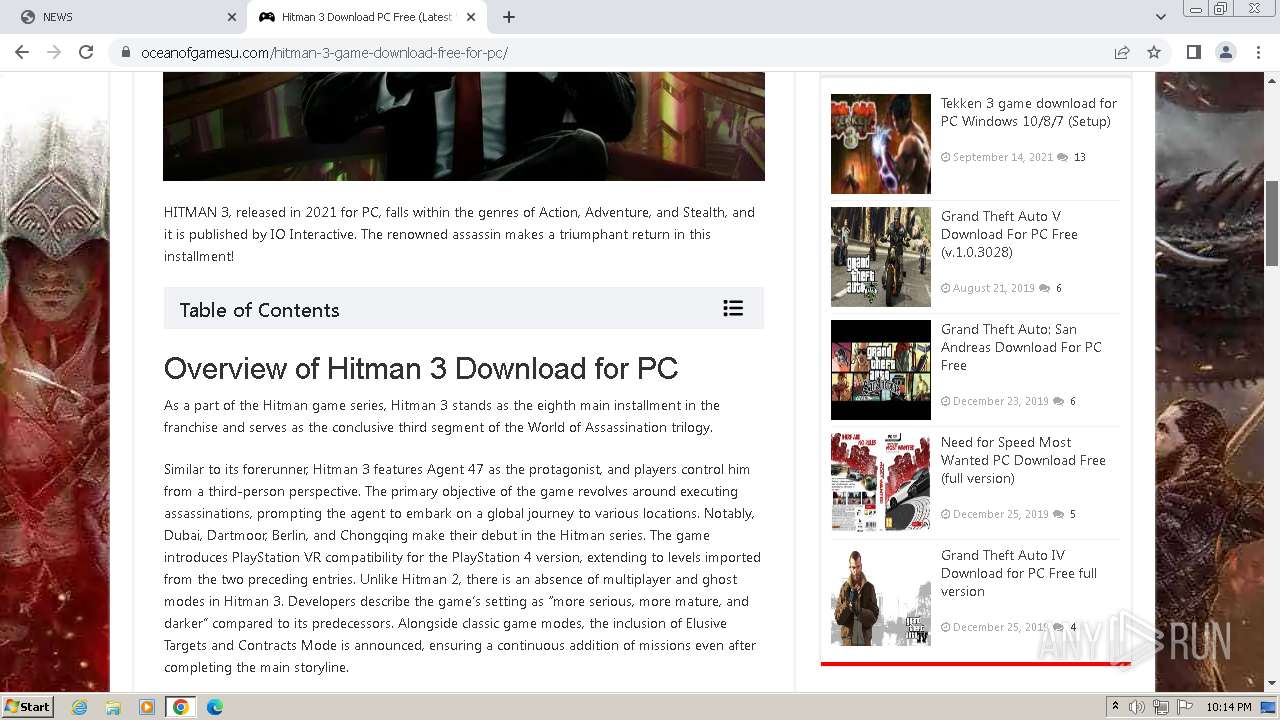Viewport: 1280px width, 720px height.
Task: Open the tab search dropdown arrow
Action: 1160,17
